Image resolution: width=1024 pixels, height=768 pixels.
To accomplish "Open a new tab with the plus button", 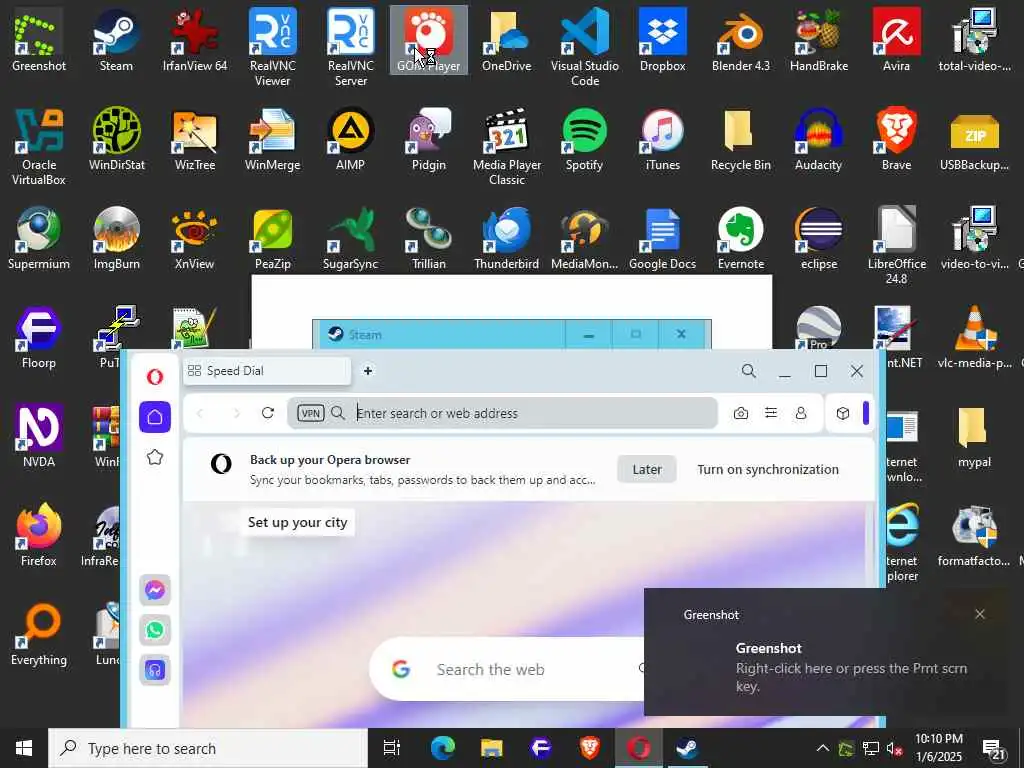I will [368, 371].
